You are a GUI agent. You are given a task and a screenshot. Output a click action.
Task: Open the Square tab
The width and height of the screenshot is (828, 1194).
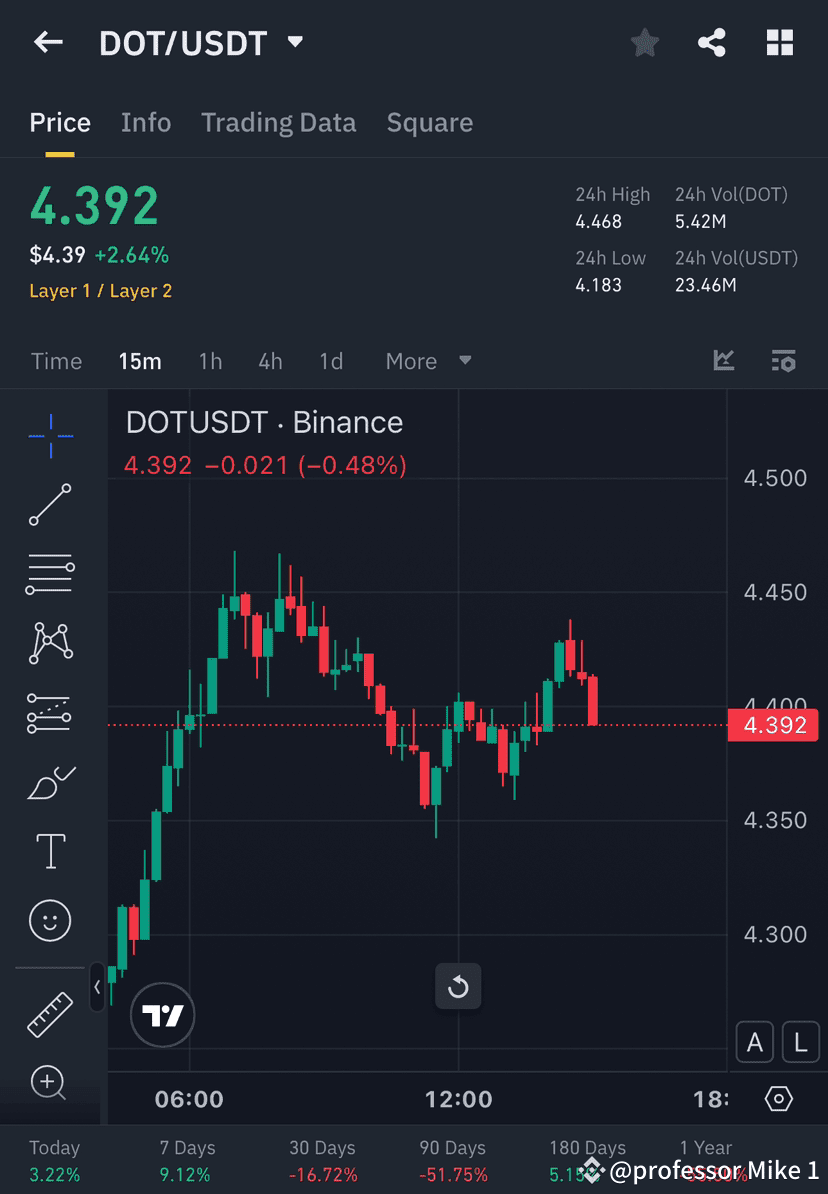(x=429, y=122)
